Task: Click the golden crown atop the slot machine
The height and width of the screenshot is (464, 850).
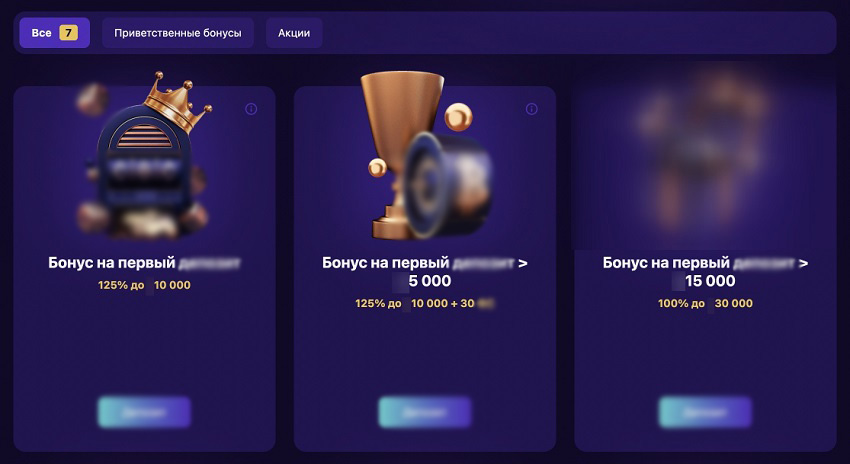Action: [177, 102]
